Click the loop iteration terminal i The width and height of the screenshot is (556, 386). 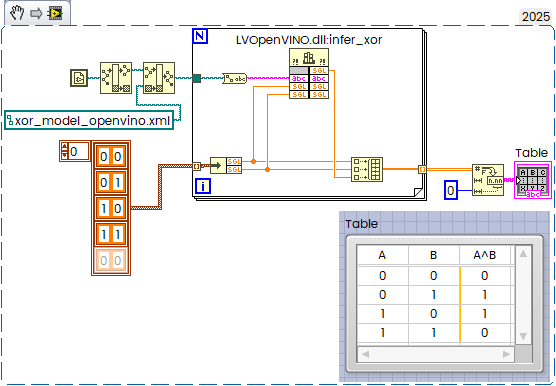pyautogui.click(x=203, y=186)
